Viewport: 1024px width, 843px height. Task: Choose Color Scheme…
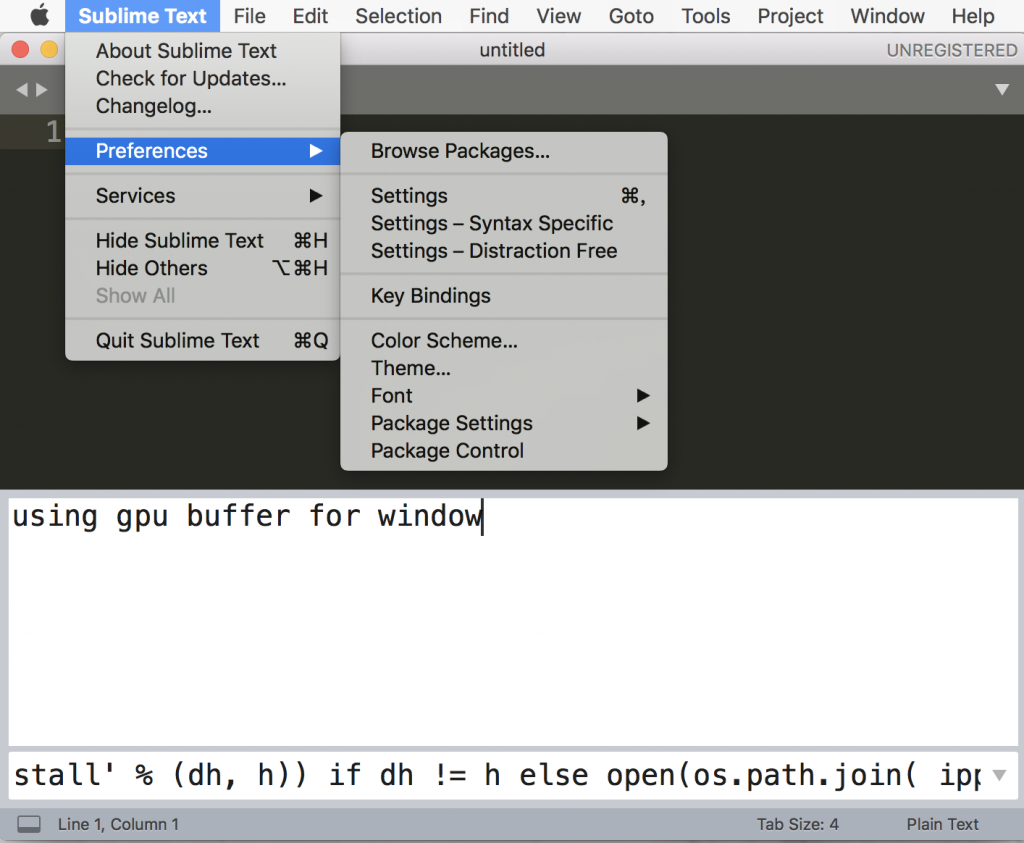pyautogui.click(x=504, y=341)
